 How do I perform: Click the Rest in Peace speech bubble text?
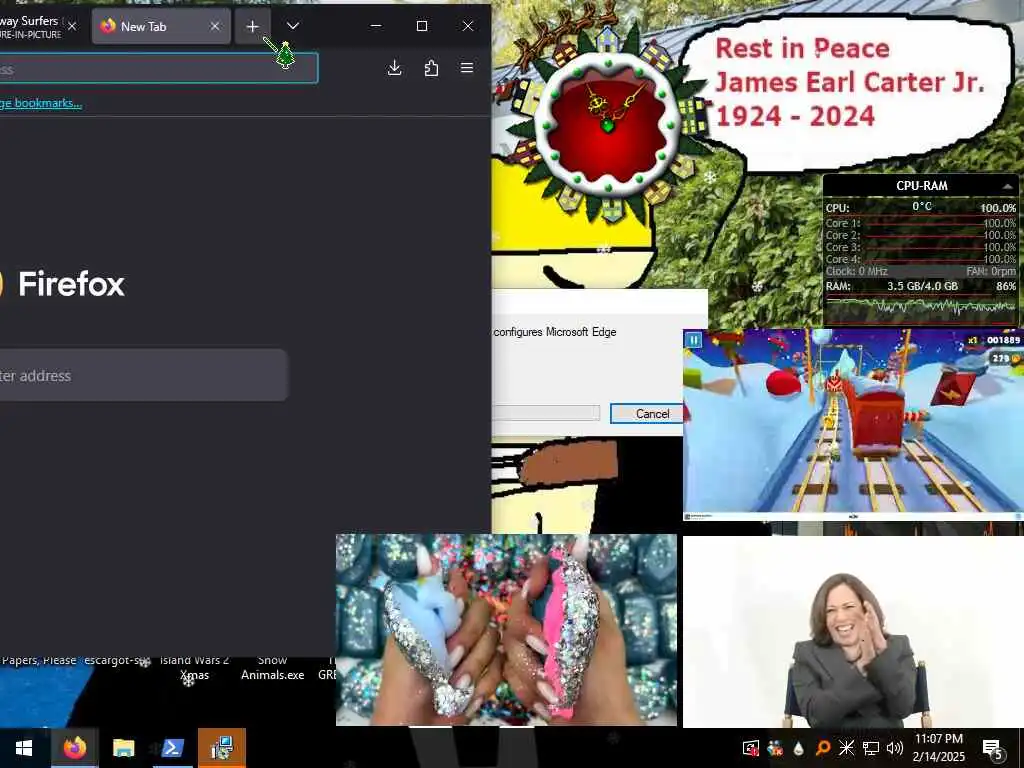(849, 82)
